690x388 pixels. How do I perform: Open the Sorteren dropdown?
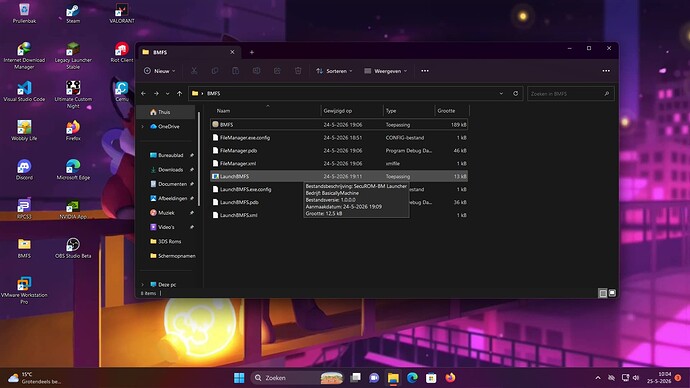334,71
